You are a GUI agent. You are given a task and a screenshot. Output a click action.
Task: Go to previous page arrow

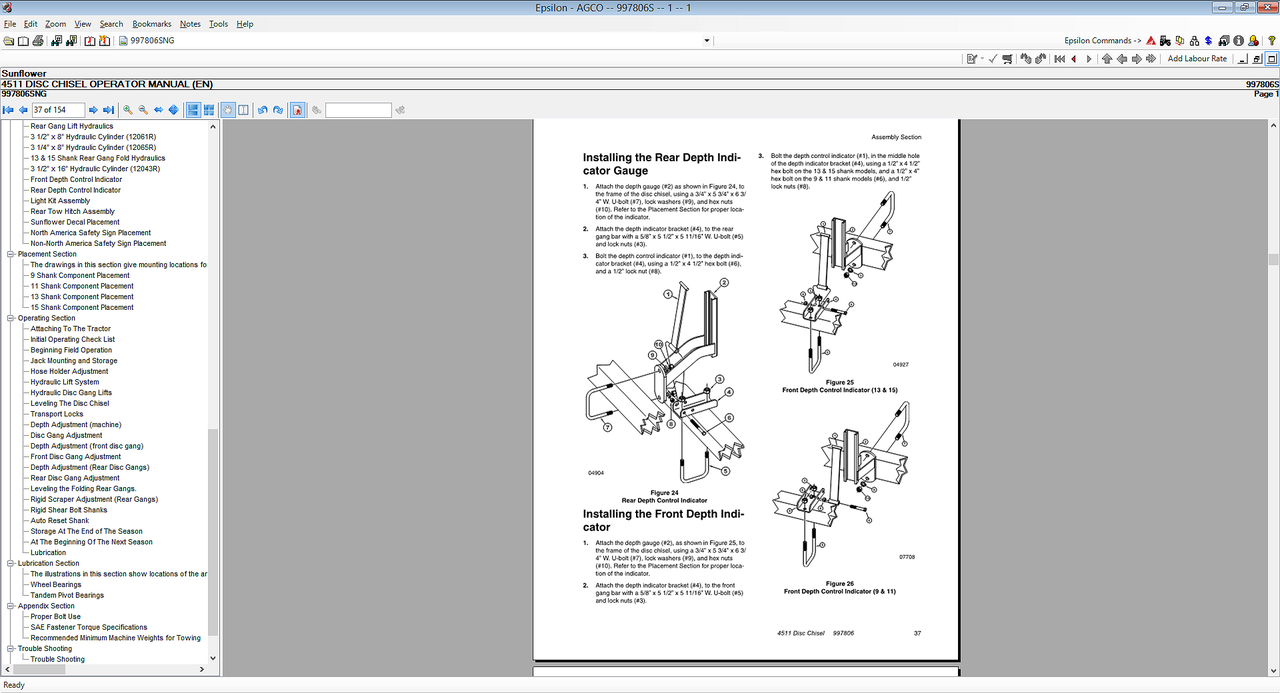[x=23, y=110]
